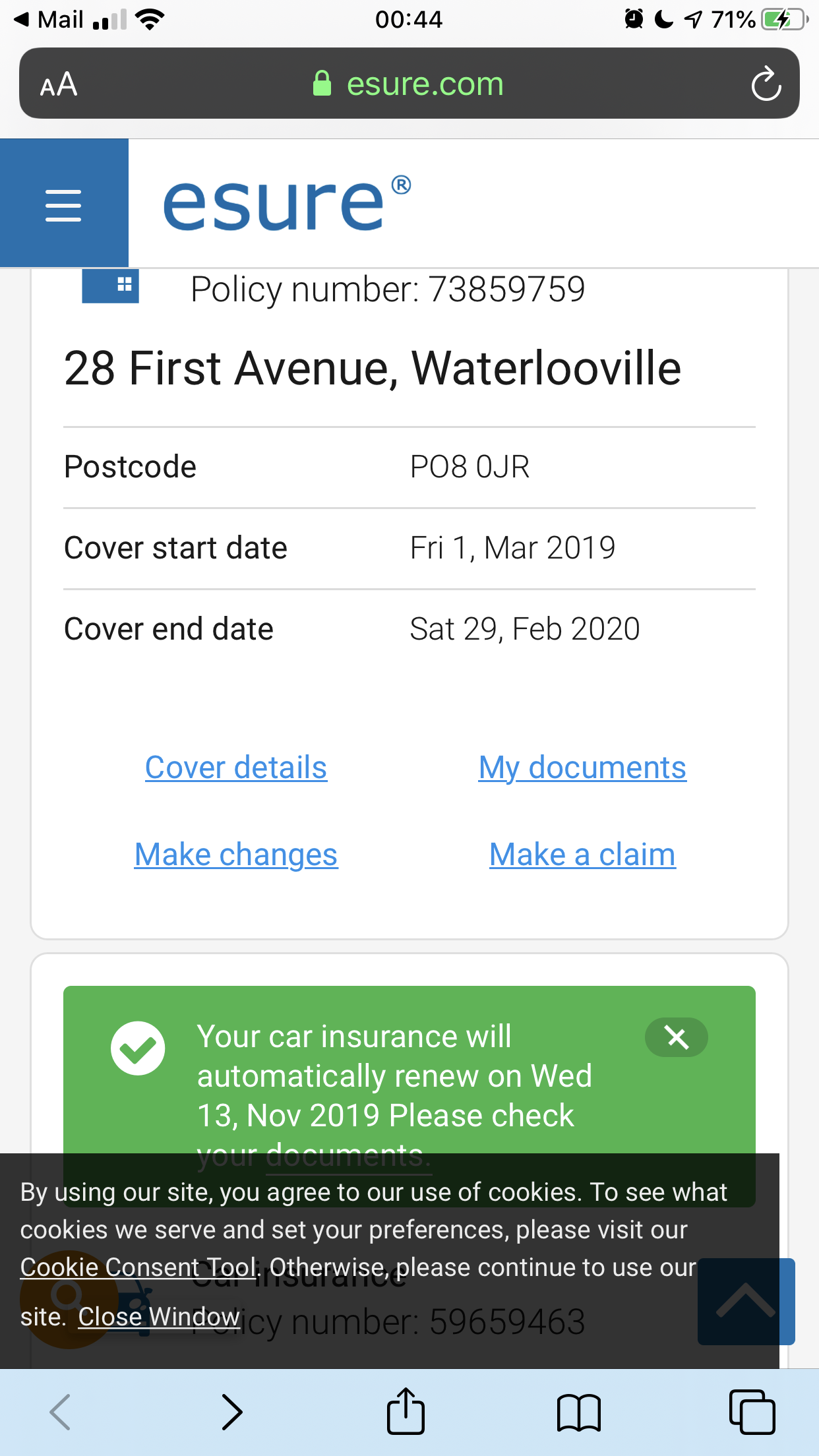
Task: Open the Cookie Consent Tool link
Action: 138,1267
